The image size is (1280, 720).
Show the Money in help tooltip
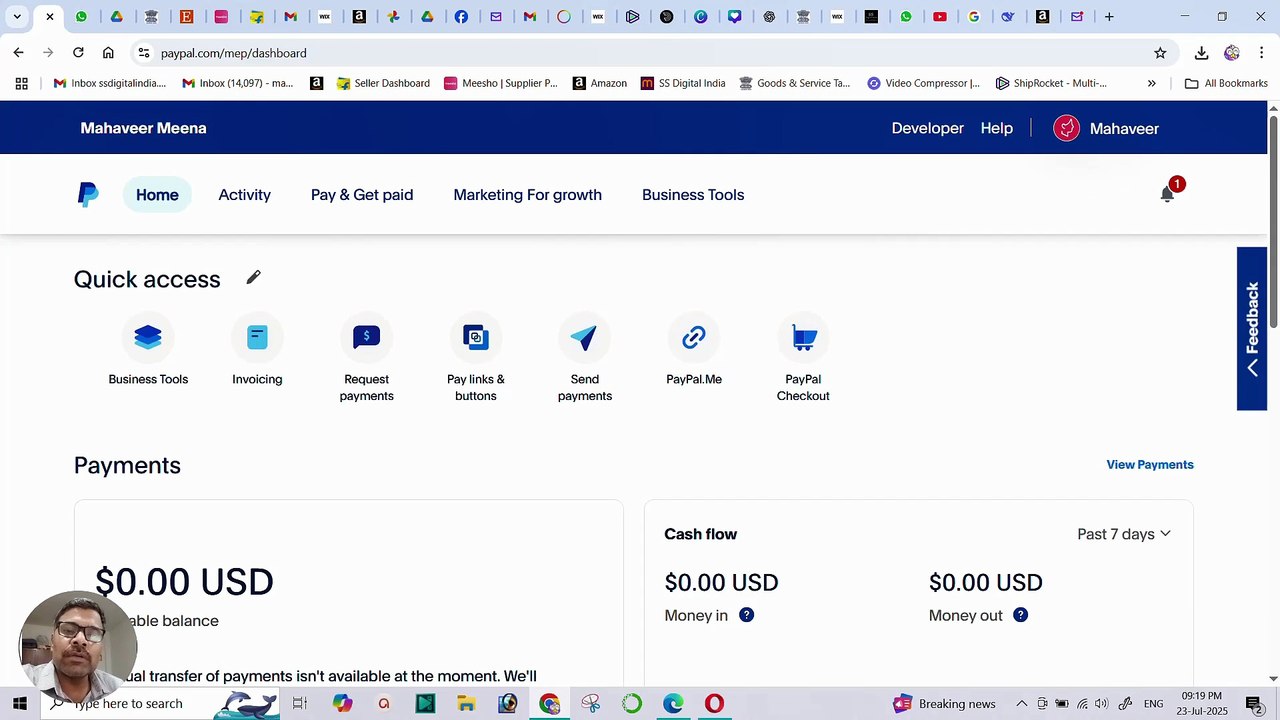click(746, 615)
